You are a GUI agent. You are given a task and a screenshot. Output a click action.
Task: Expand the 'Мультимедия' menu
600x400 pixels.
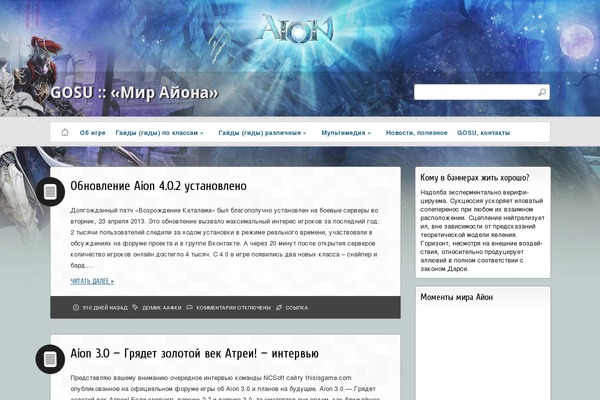tap(346, 133)
